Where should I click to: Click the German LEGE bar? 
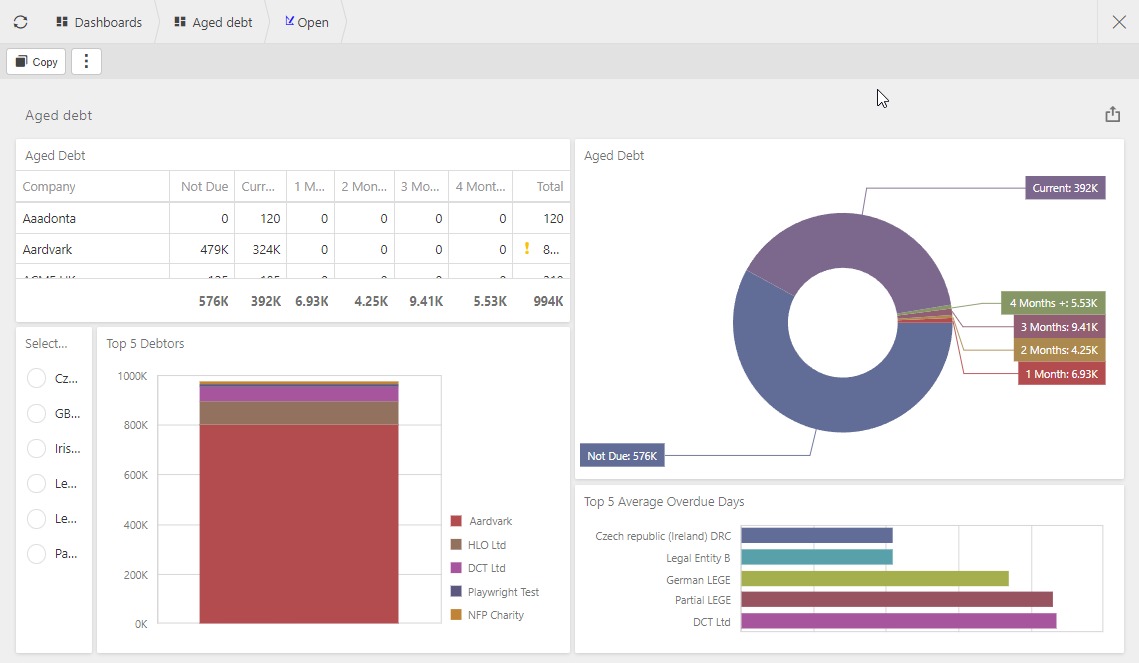coord(875,579)
